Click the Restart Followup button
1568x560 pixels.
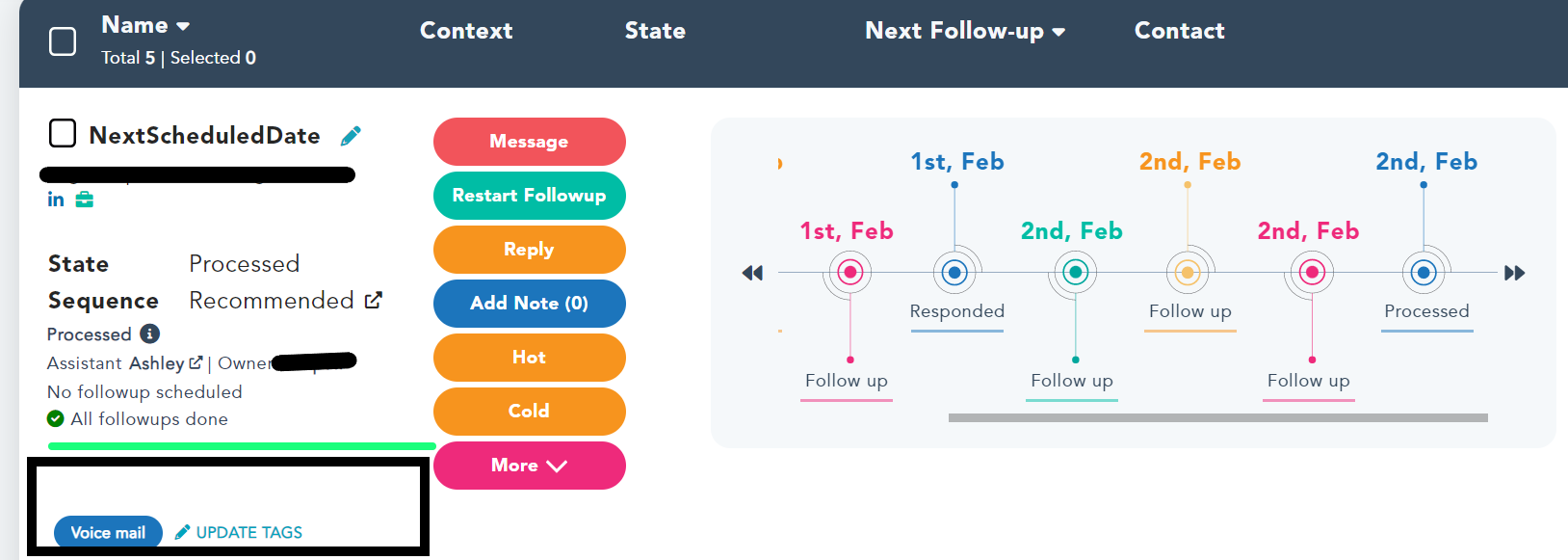tap(529, 196)
